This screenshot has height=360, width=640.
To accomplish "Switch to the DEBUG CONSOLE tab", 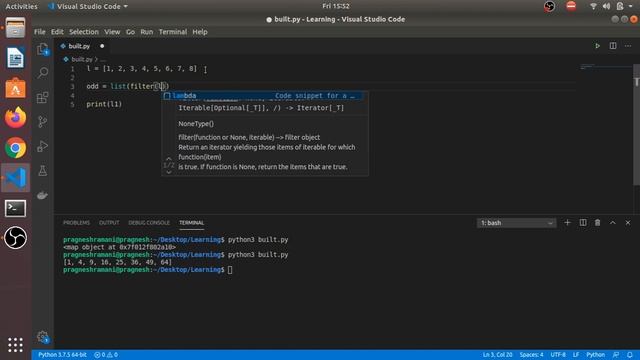I will pos(149,223).
